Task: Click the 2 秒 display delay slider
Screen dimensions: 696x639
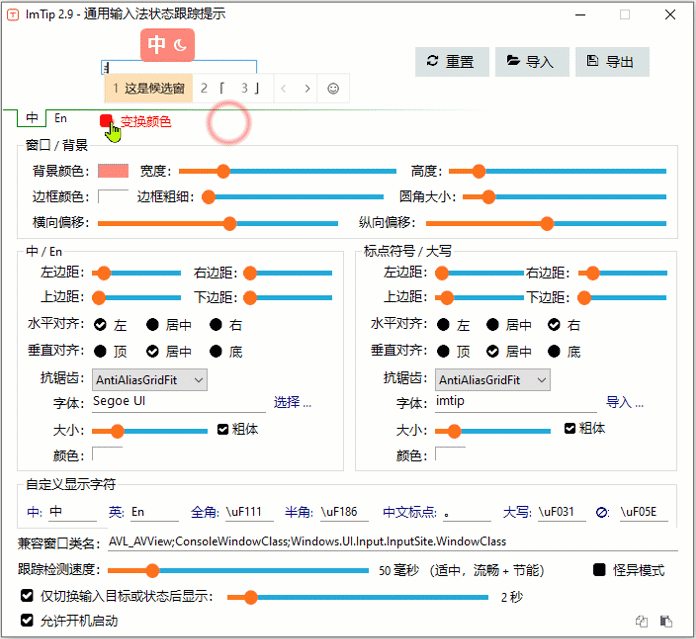Action: click(x=358, y=597)
